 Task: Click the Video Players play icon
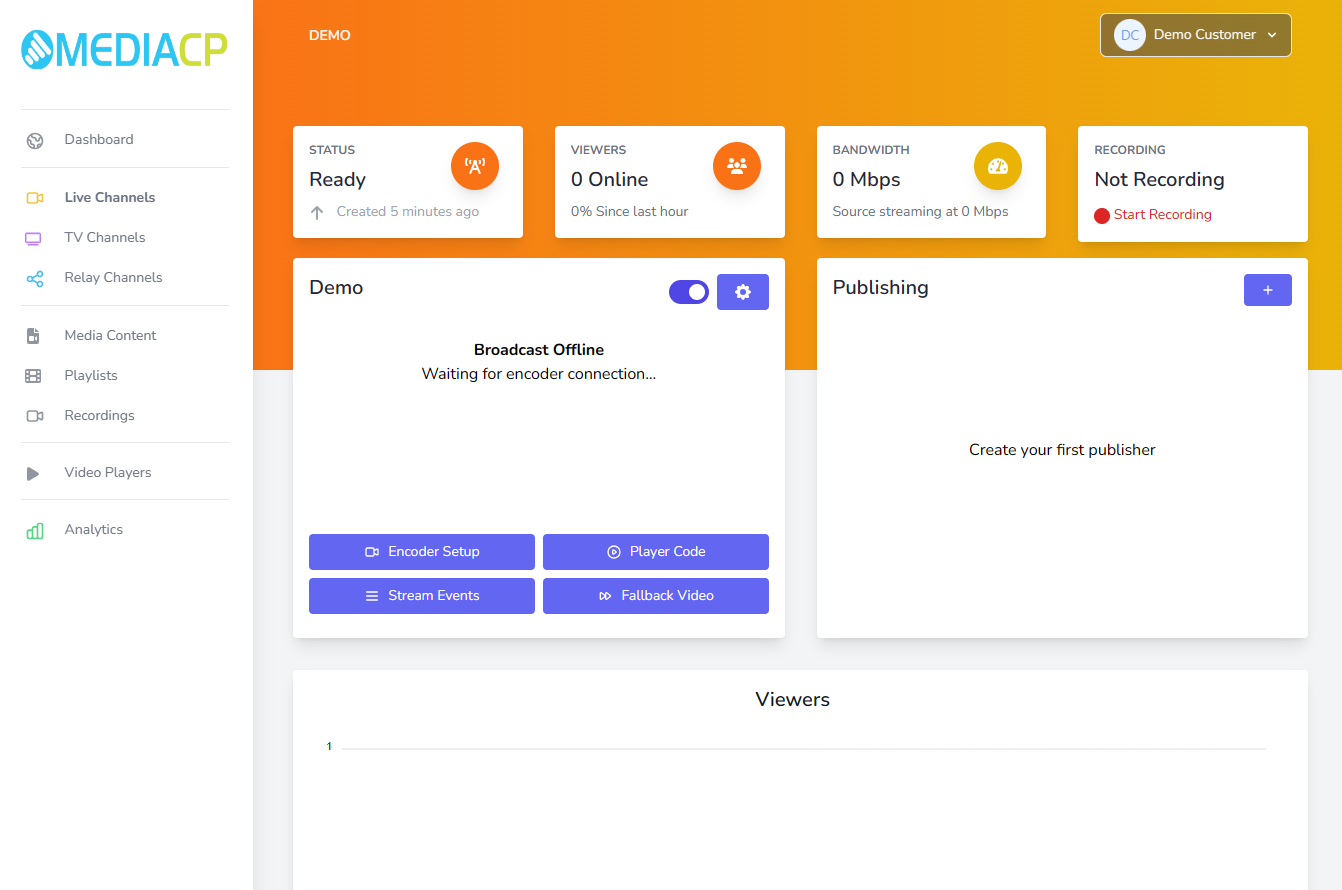35,471
